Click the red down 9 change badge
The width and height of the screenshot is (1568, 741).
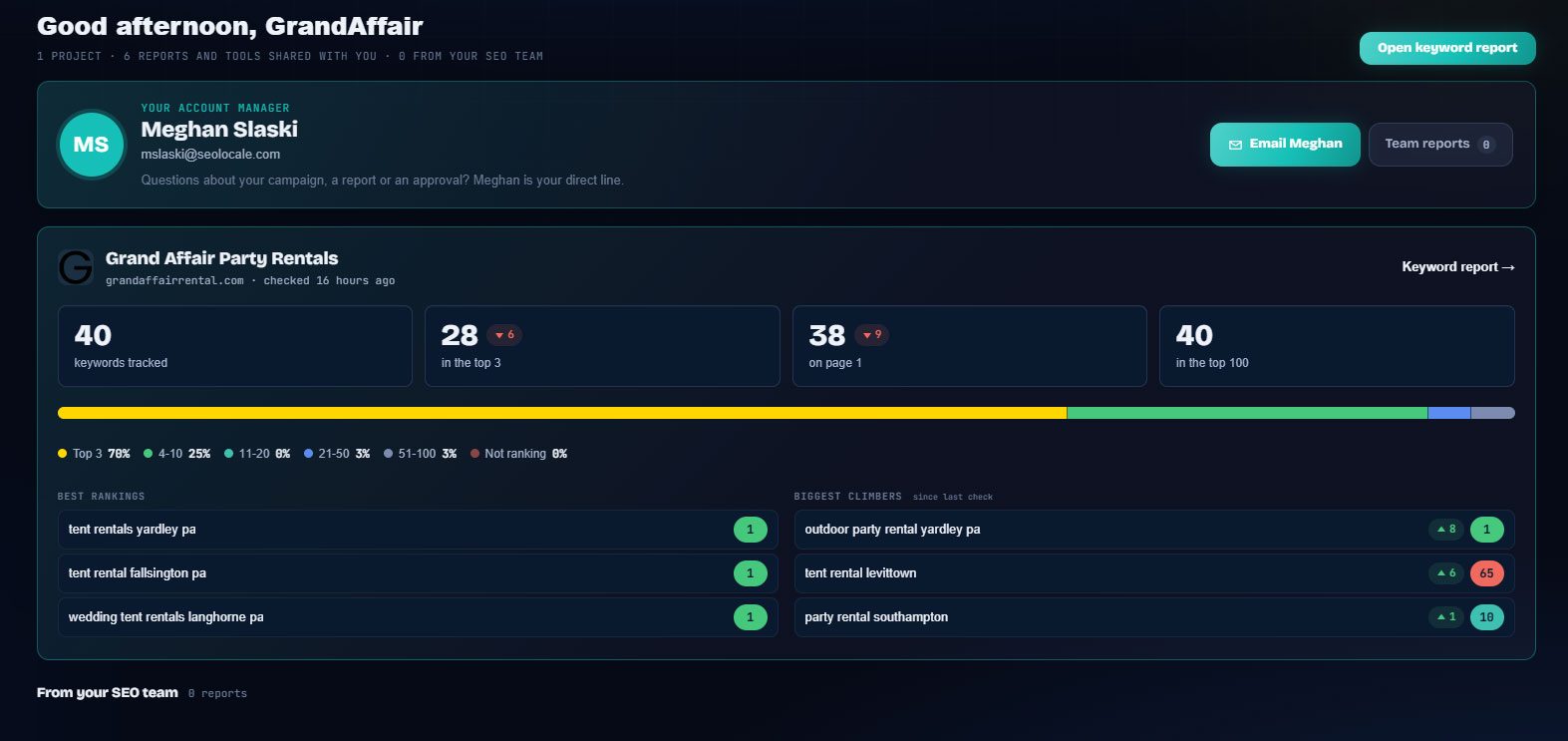(x=872, y=335)
